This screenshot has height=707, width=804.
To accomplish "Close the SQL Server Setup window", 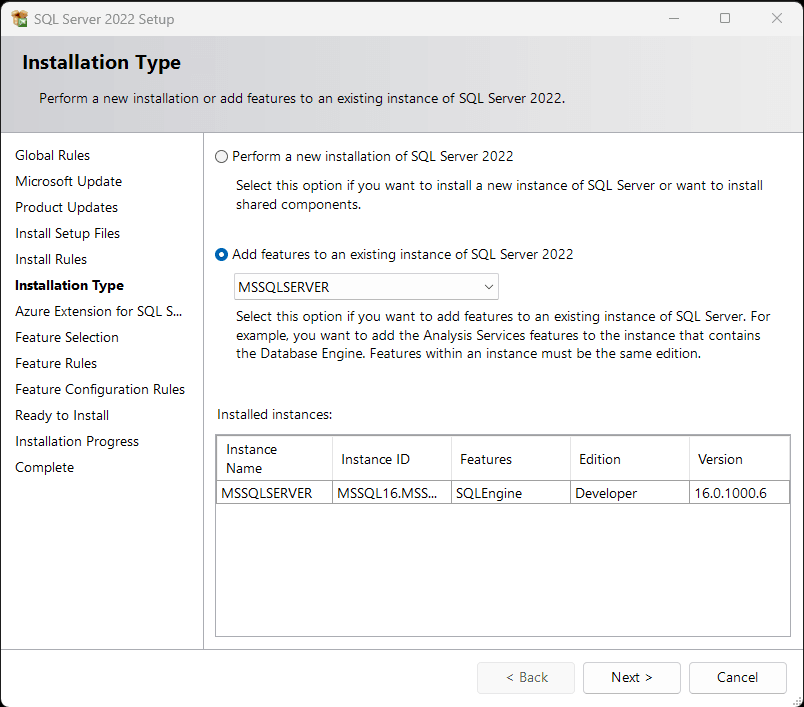I will pyautogui.click(x=777, y=18).
